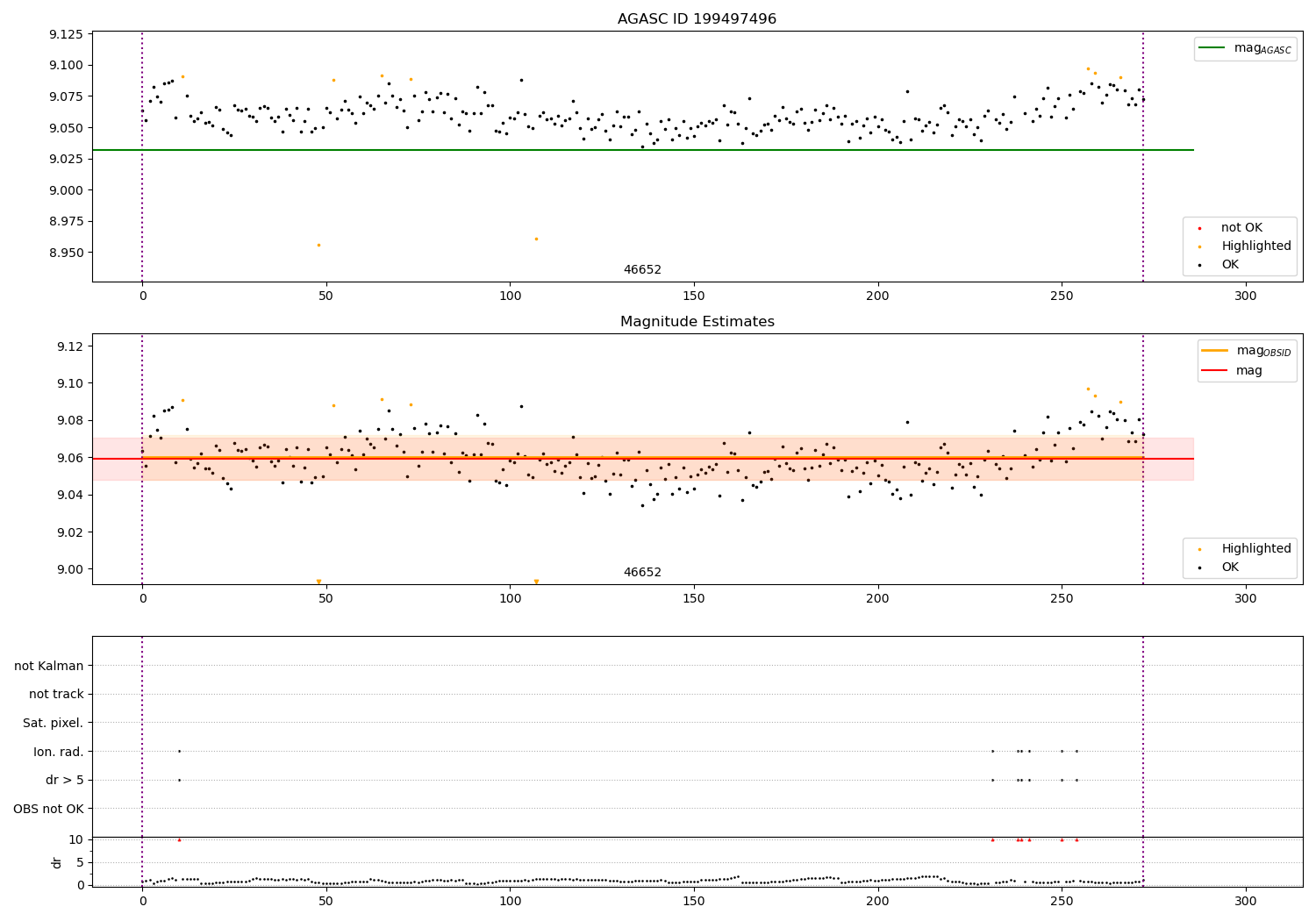Click the '46652' label in top plot

[642, 270]
